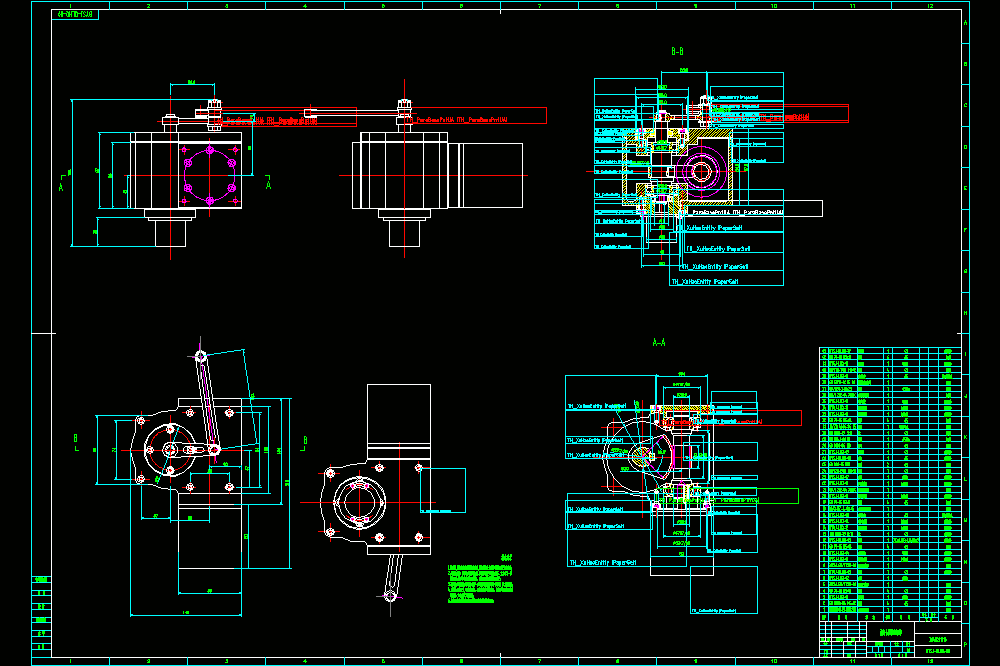Pick the magenta bolt circle on the front view
This screenshot has height=666, width=1000.
click(x=210, y=175)
